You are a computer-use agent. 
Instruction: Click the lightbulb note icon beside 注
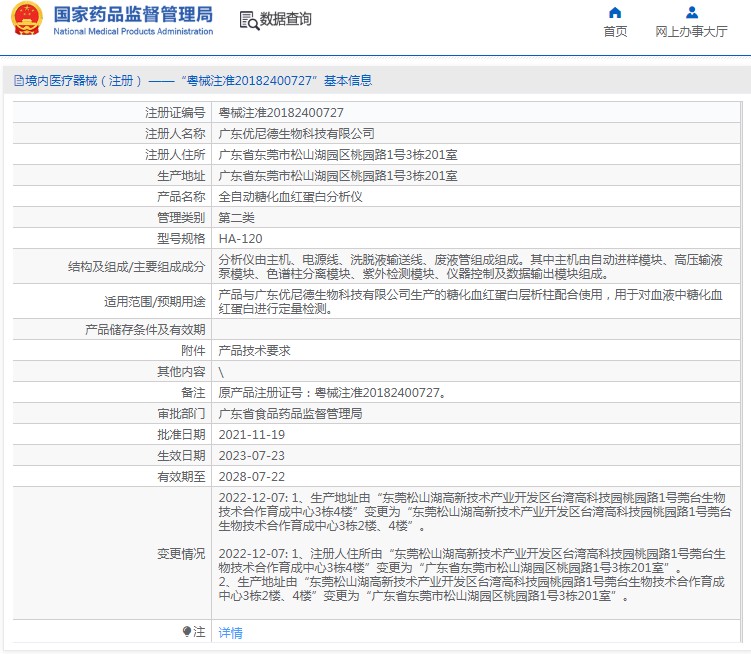point(187,631)
